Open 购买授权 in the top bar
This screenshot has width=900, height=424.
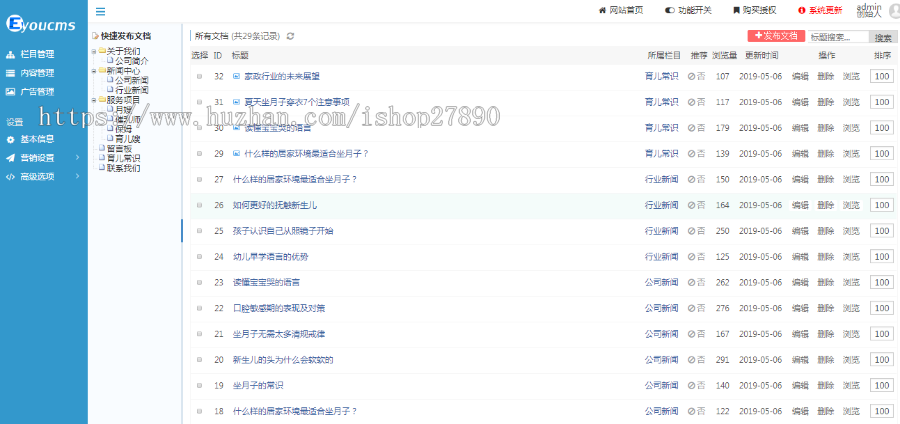click(x=754, y=10)
